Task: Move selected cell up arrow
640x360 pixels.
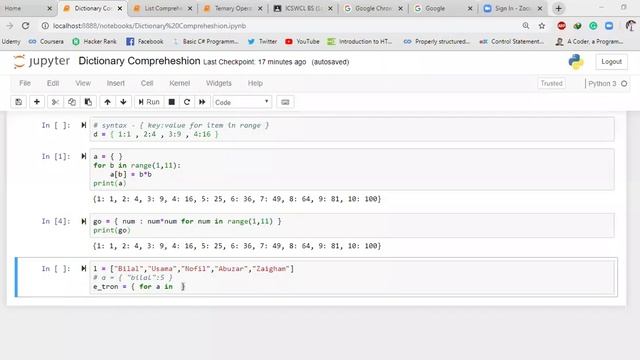Action: pyautogui.click(x=107, y=102)
